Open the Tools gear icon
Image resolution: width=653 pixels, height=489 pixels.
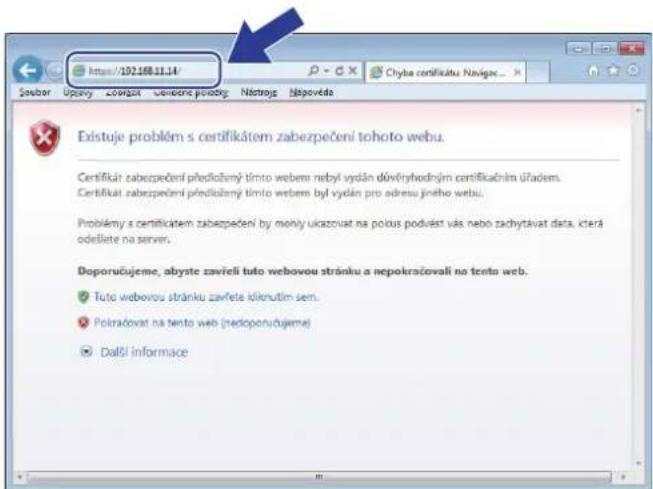(633, 71)
